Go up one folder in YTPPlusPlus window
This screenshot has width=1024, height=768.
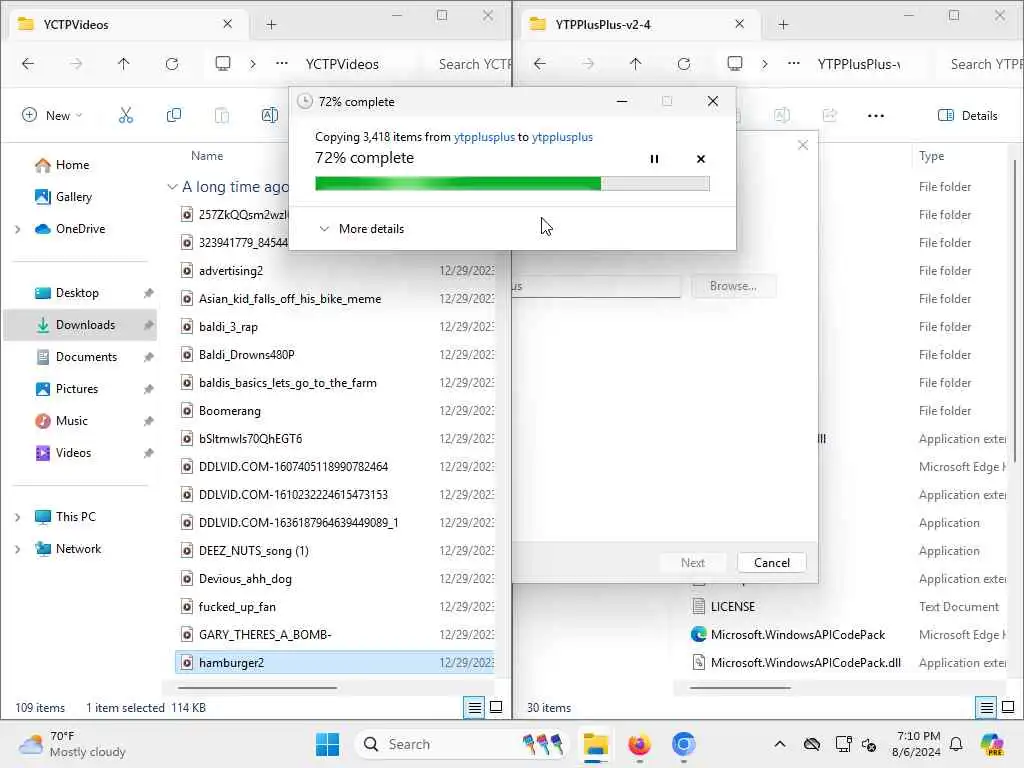(635, 63)
